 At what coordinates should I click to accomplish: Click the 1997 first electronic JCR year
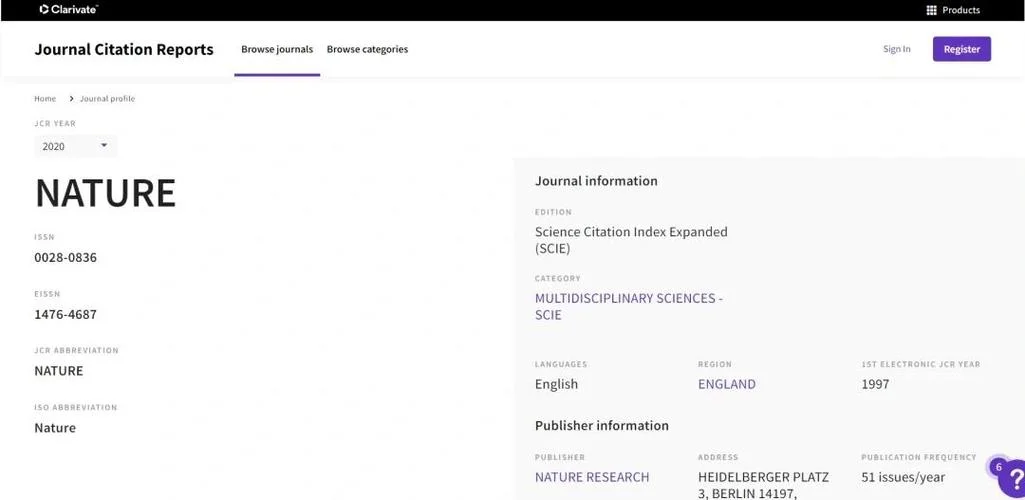875,384
